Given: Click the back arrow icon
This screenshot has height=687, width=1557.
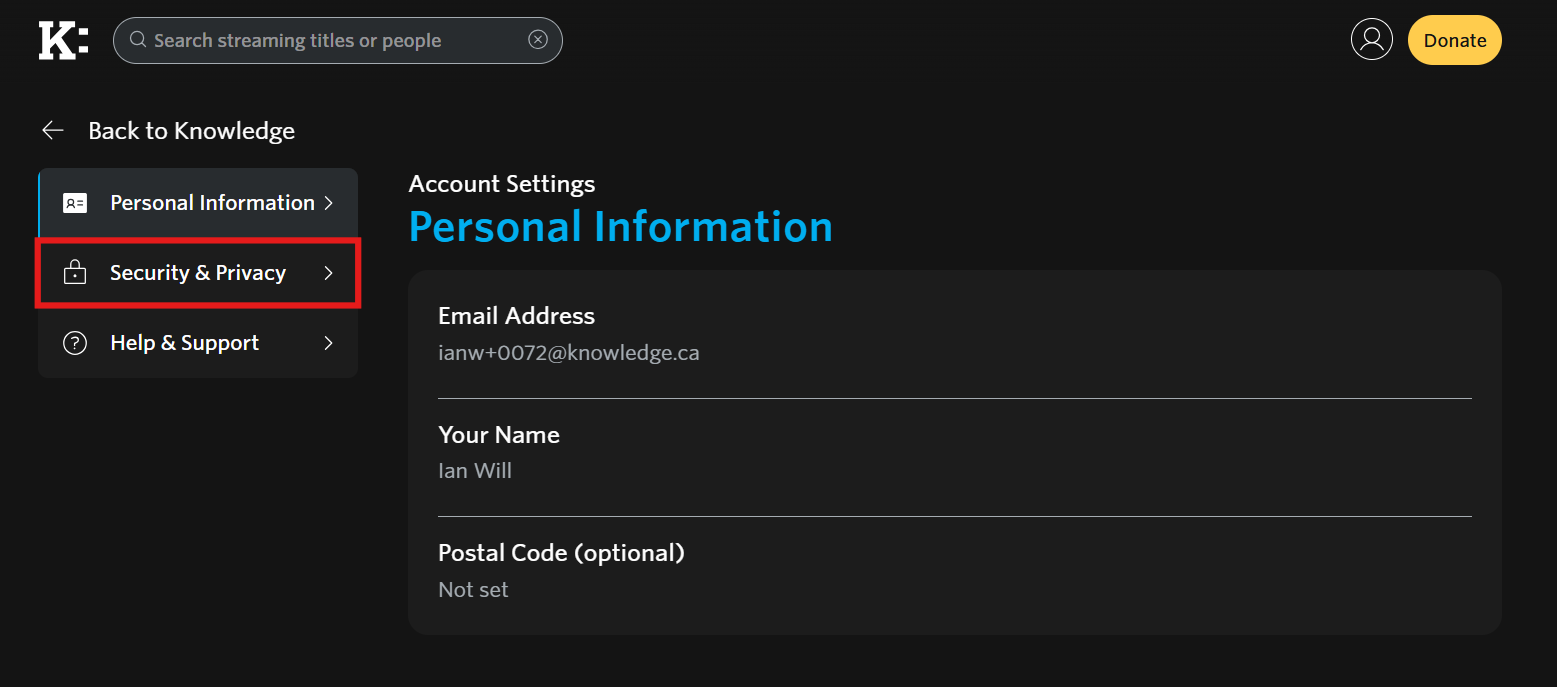Looking at the screenshot, I should click(x=53, y=131).
